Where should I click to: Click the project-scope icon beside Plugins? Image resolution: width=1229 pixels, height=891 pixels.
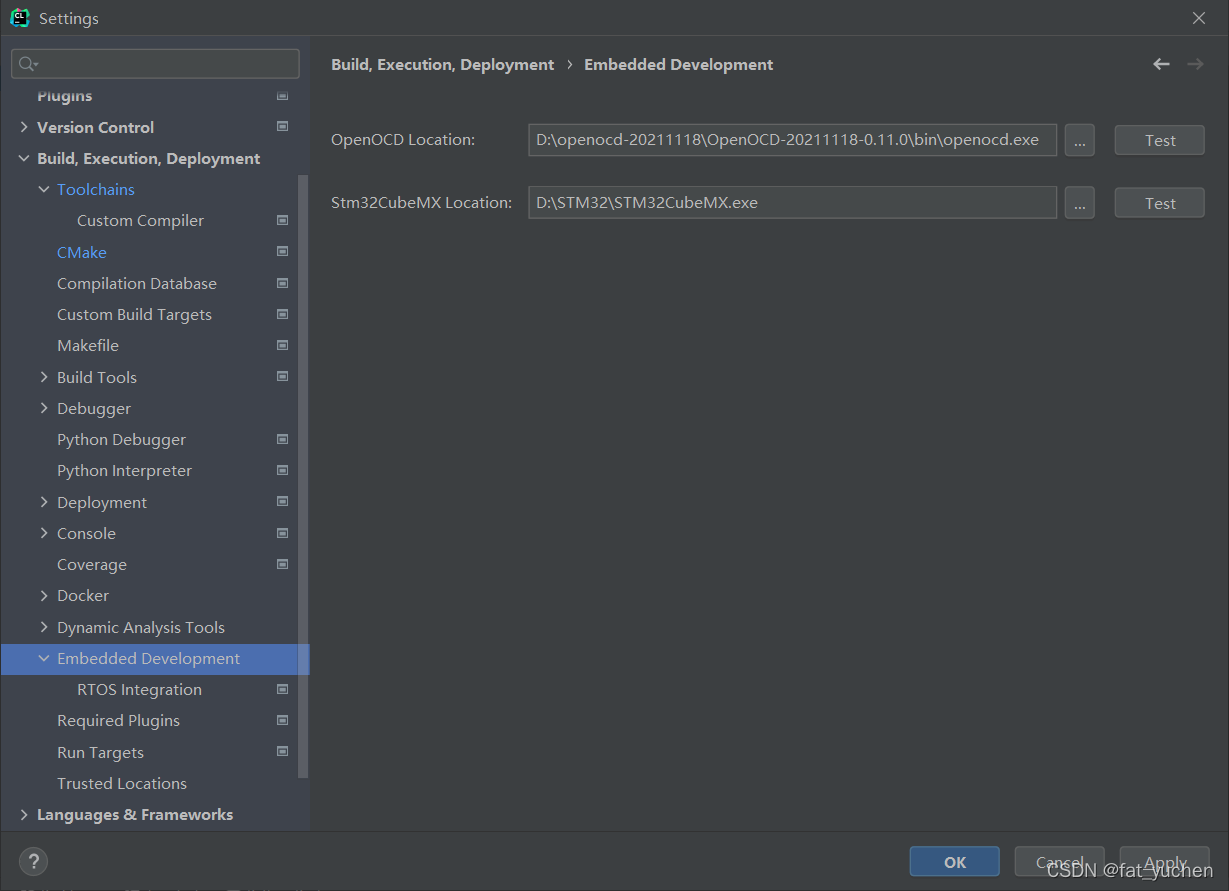[282, 96]
